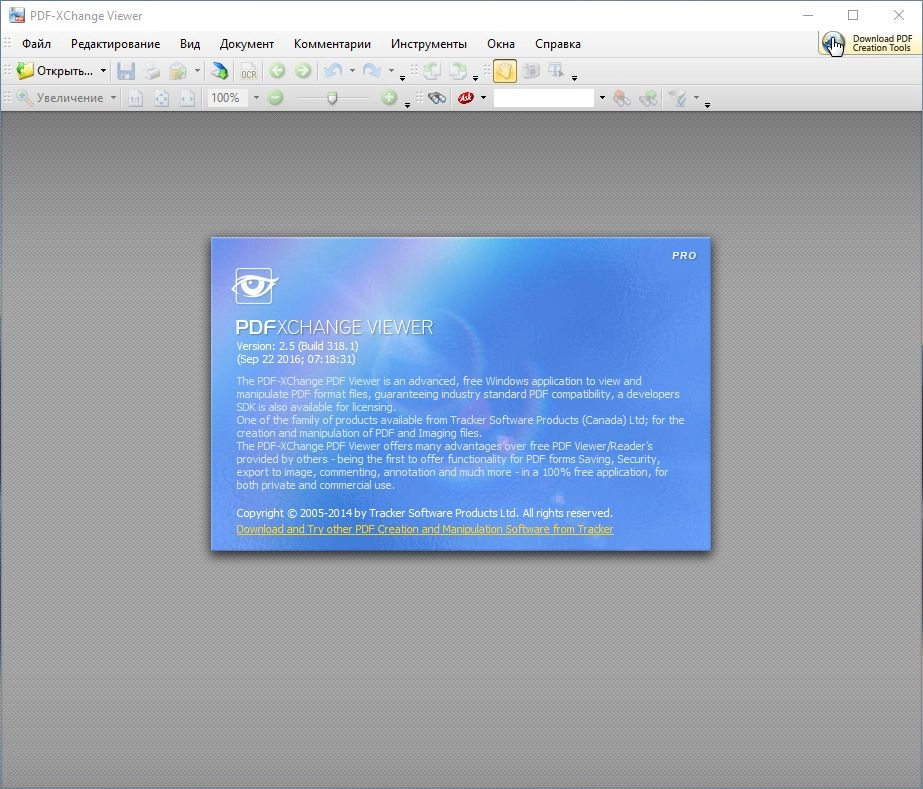Open the rotate toolbar overflow options arrow

[476, 78]
